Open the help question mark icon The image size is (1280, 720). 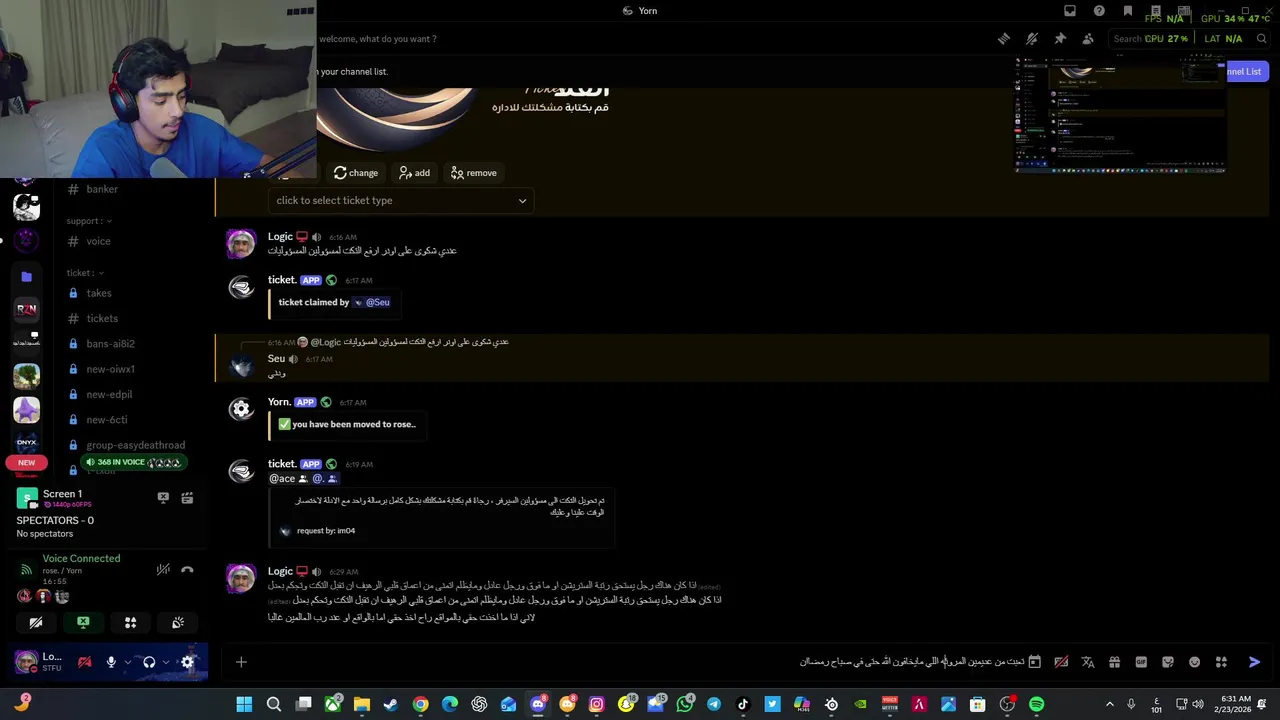pyautogui.click(x=1099, y=11)
